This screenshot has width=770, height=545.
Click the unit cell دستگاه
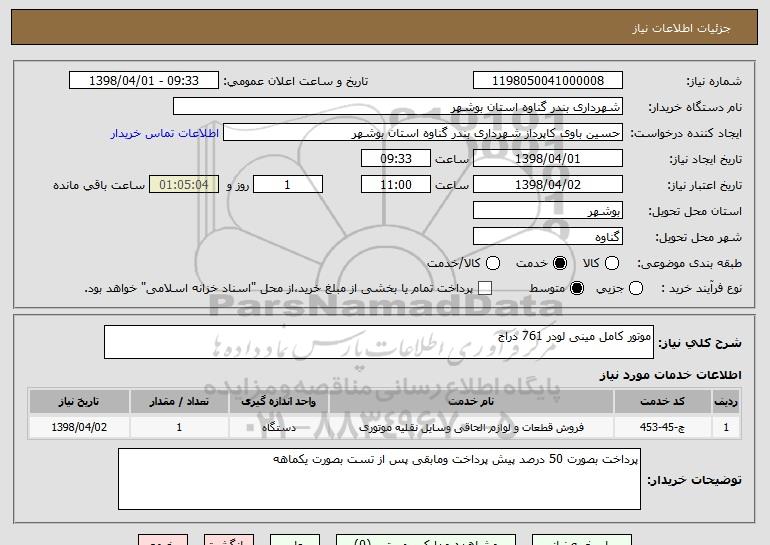pyautogui.click(x=278, y=427)
